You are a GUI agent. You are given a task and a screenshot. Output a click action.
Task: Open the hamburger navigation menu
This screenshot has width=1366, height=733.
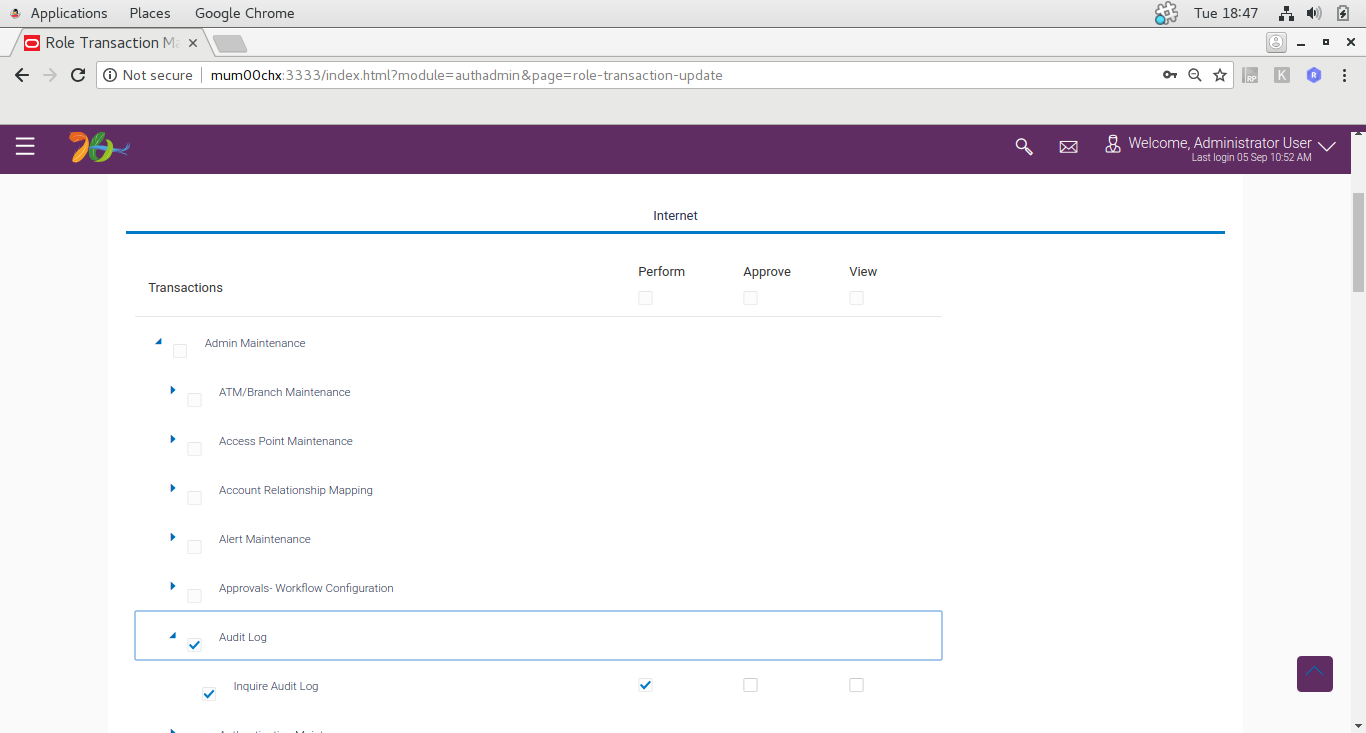(25, 147)
